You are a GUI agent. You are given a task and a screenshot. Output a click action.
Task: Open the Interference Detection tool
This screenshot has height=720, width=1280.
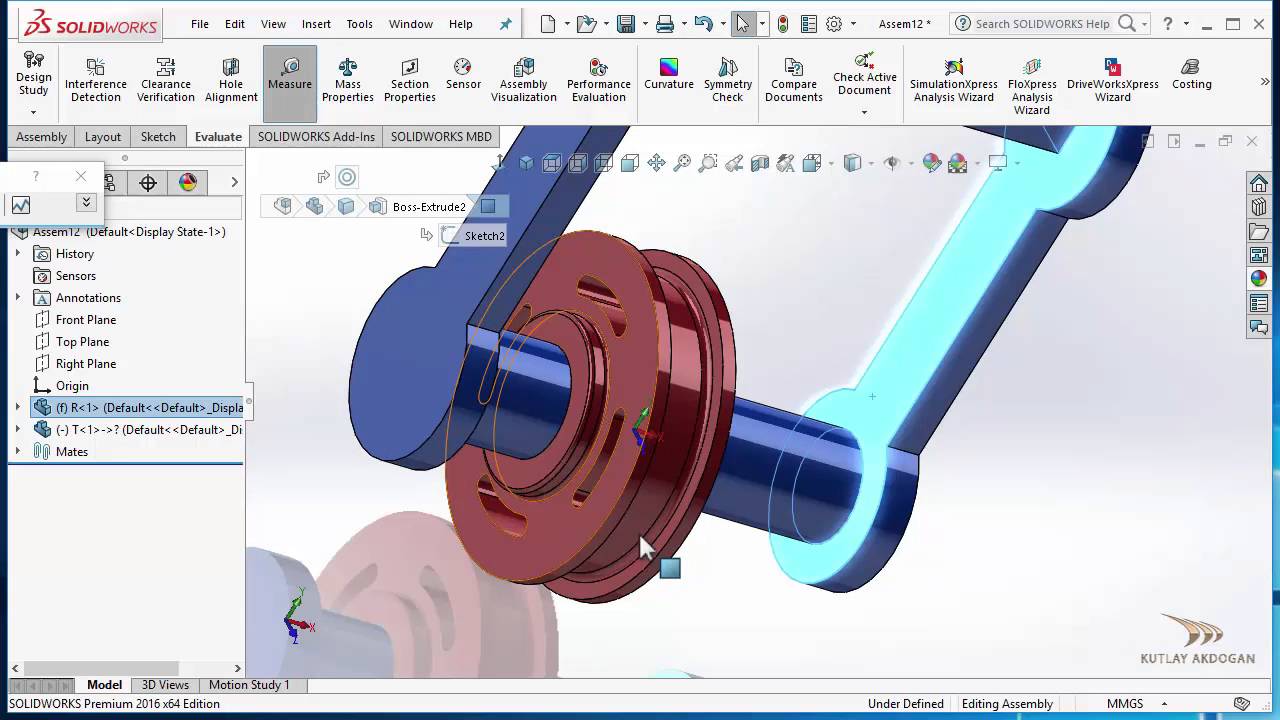(96, 79)
